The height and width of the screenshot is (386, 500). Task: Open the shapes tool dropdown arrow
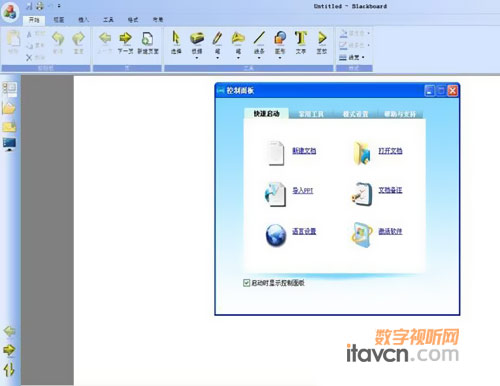280,58
